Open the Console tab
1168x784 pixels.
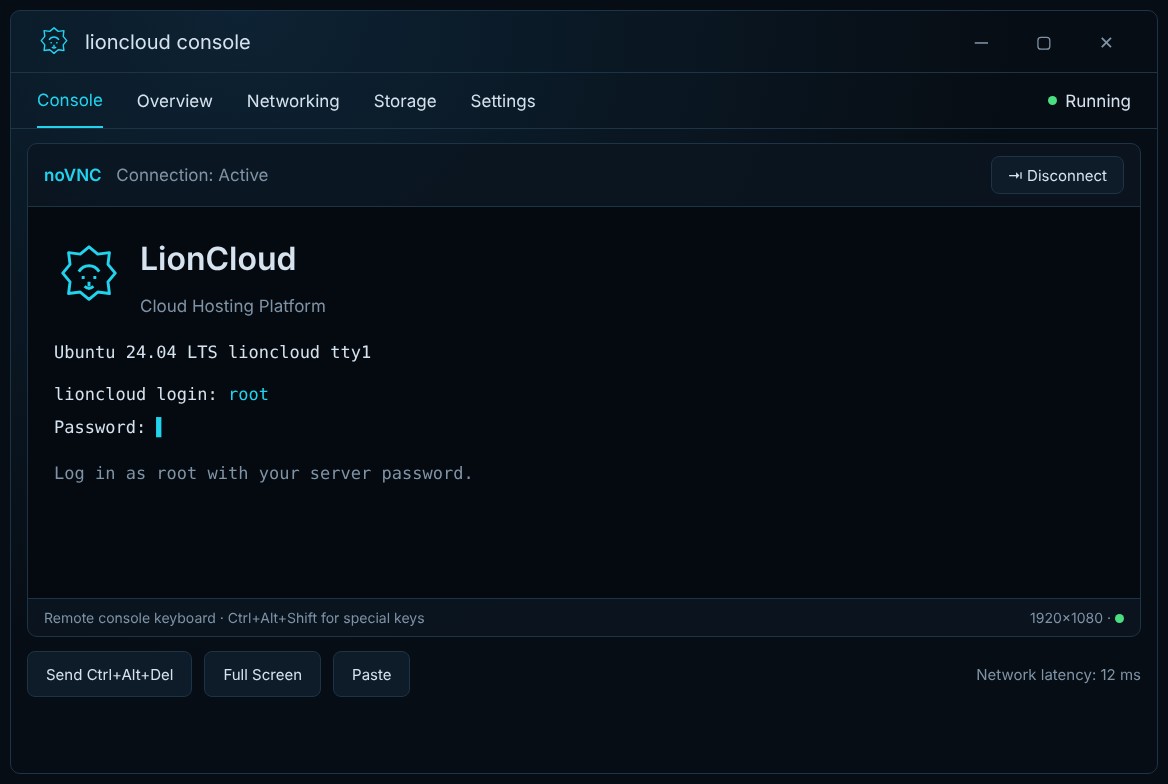[x=70, y=101]
